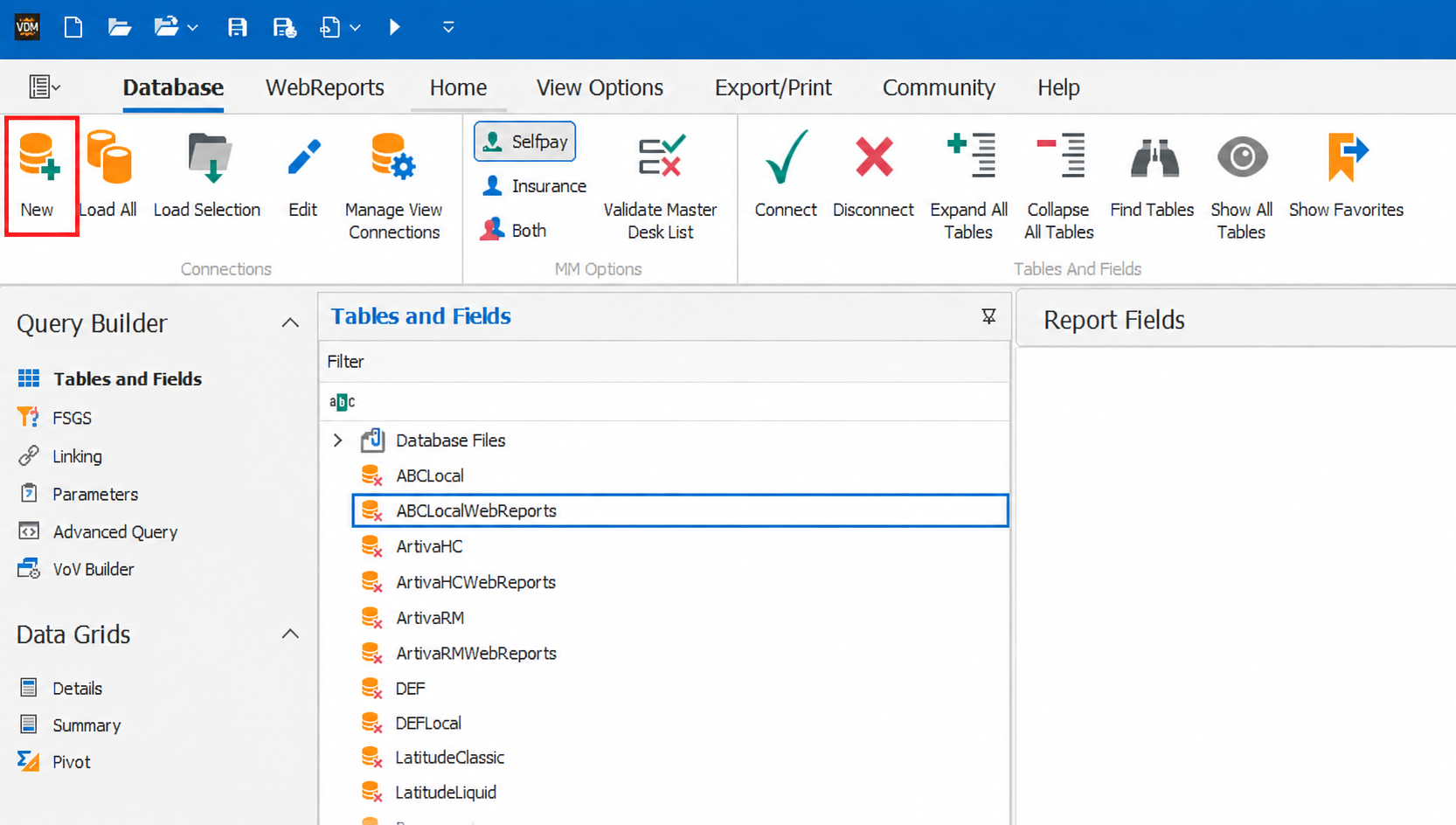Select the ABCLocalWebReports database
The height and width of the screenshot is (825, 1456).
(680, 510)
